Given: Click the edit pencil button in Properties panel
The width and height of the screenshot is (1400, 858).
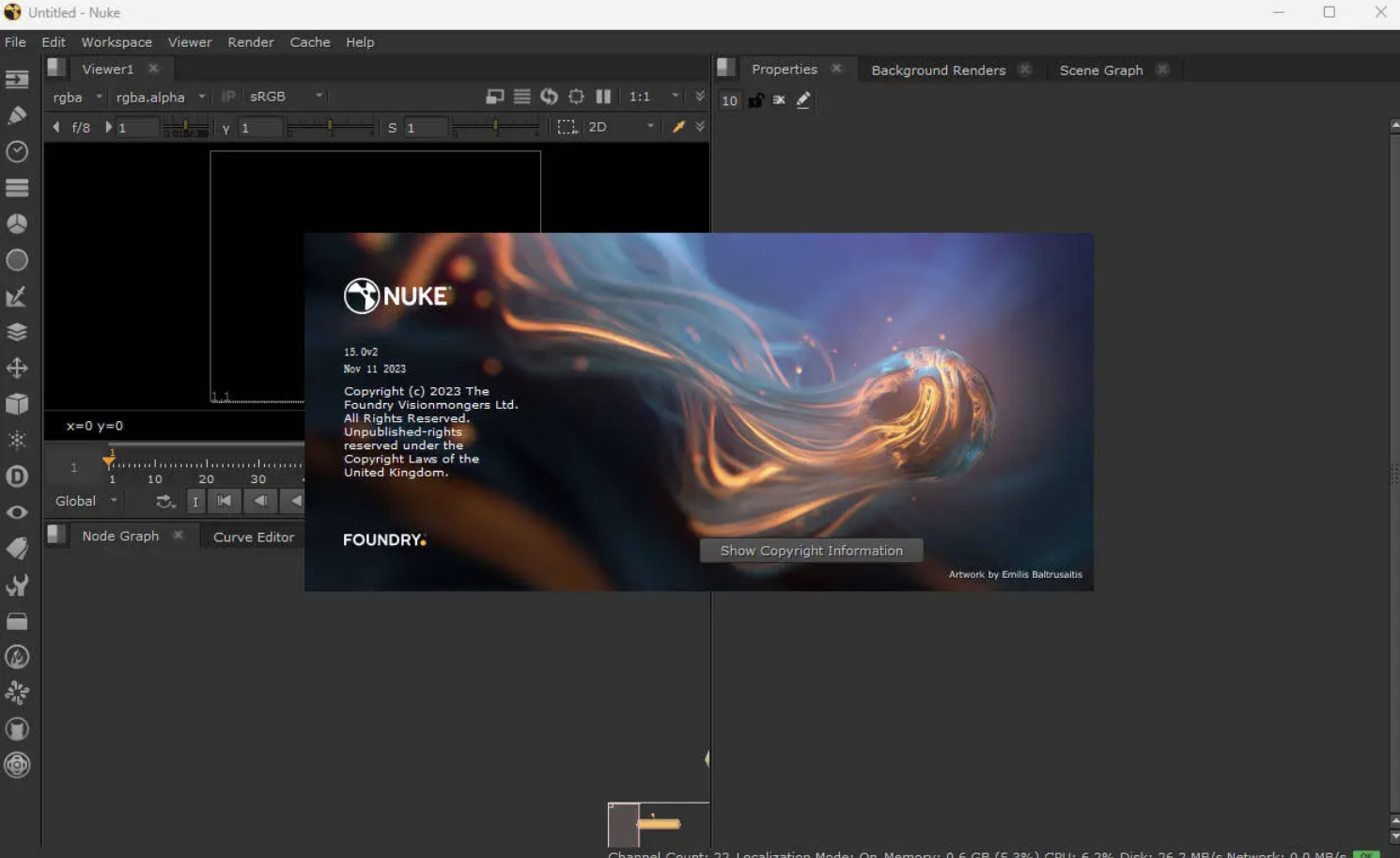Looking at the screenshot, I should [x=803, y=101].
